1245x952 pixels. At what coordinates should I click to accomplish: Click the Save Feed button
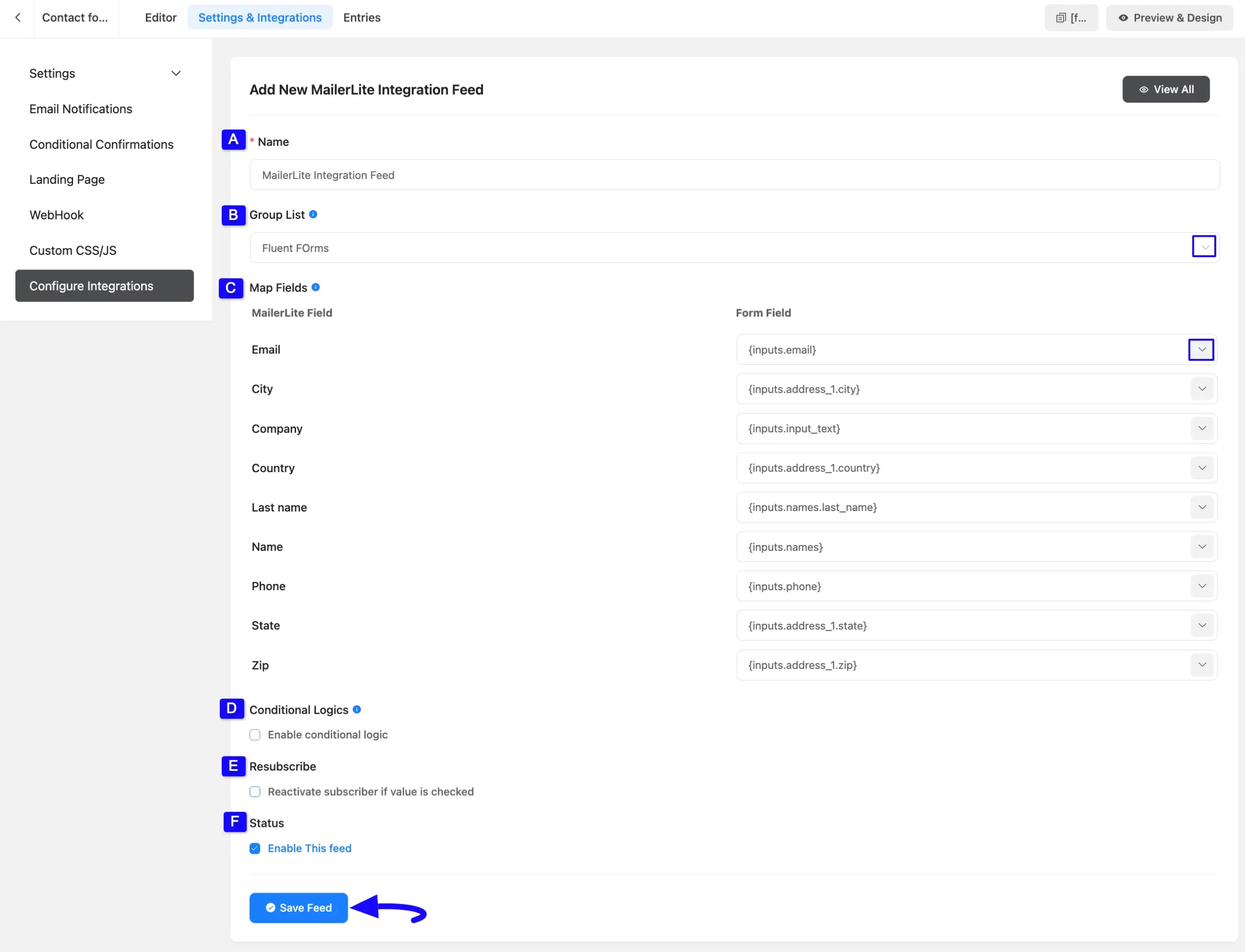click(x=298, y=907)
